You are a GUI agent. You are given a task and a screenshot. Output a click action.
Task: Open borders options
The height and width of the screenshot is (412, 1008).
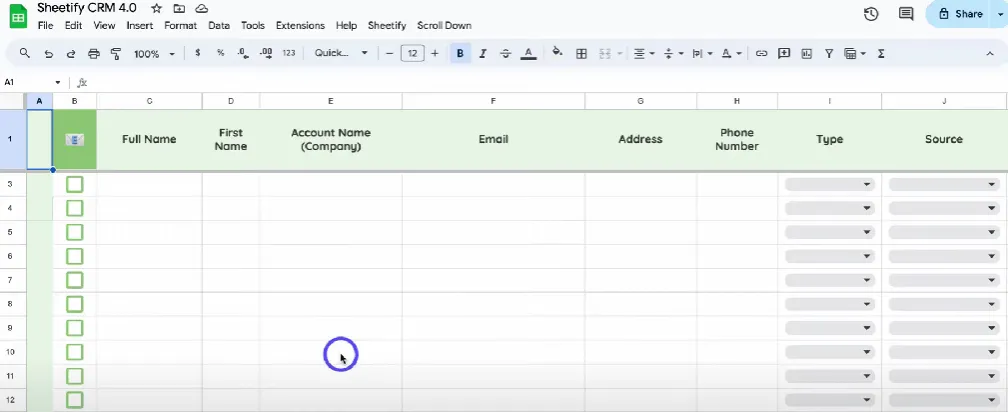coord(581,53)
